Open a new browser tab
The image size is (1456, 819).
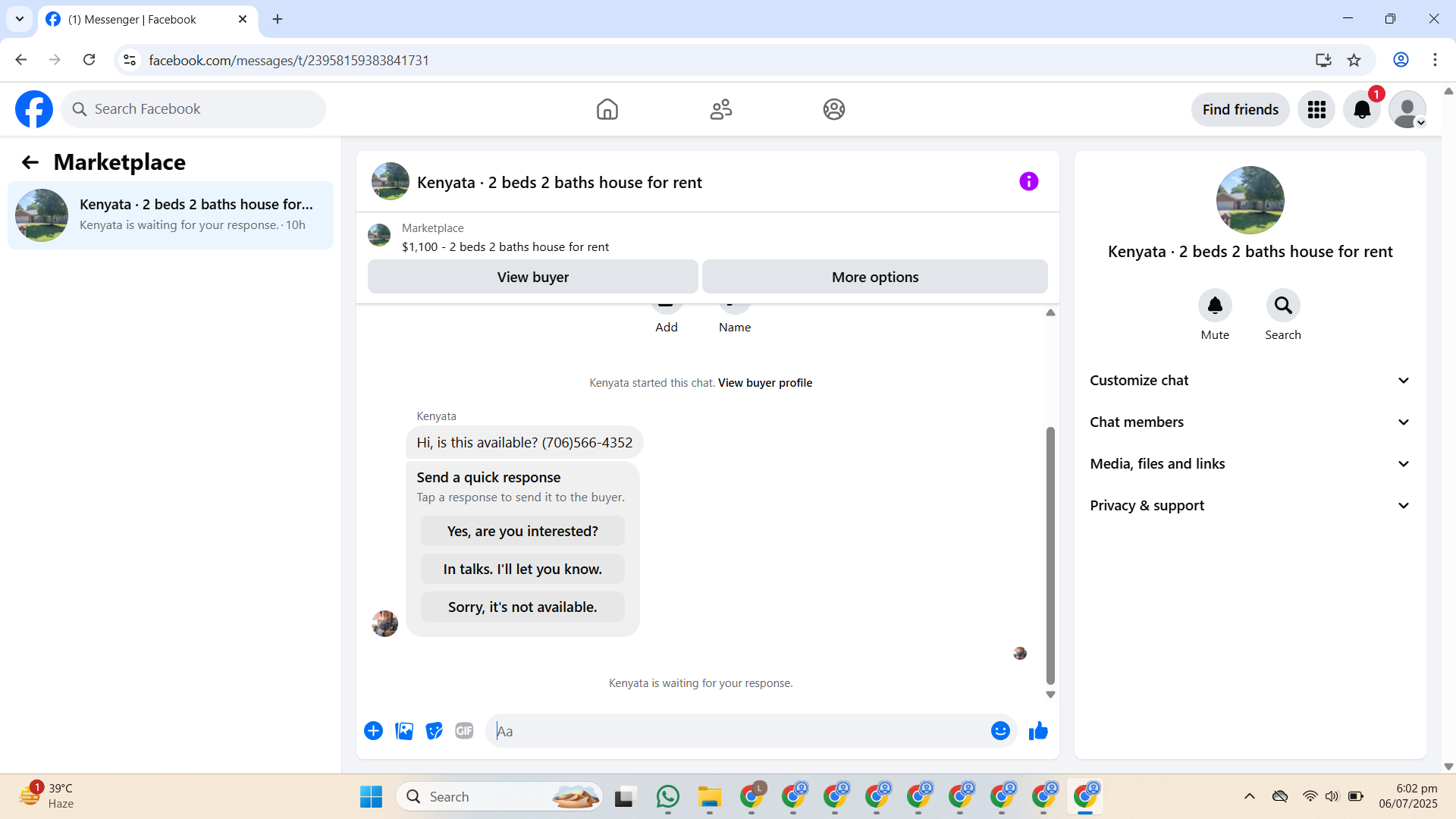click(x=278, y=19)
